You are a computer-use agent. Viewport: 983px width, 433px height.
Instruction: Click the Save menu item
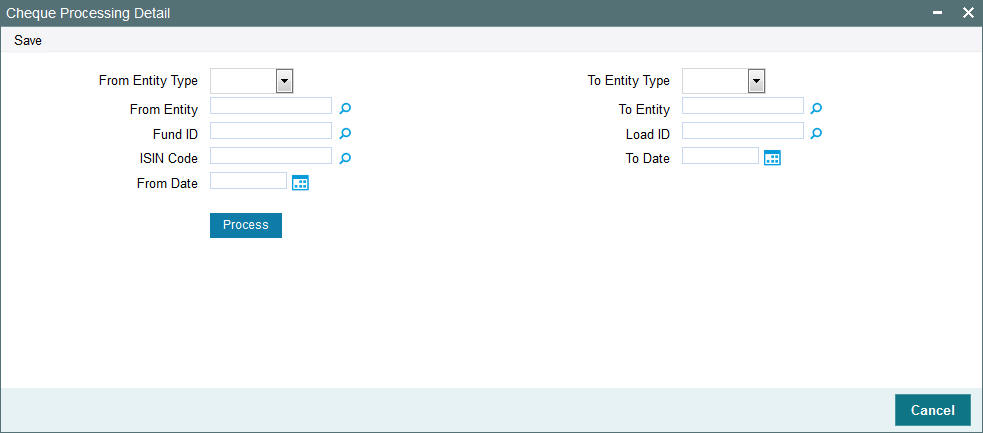(28, 41)
